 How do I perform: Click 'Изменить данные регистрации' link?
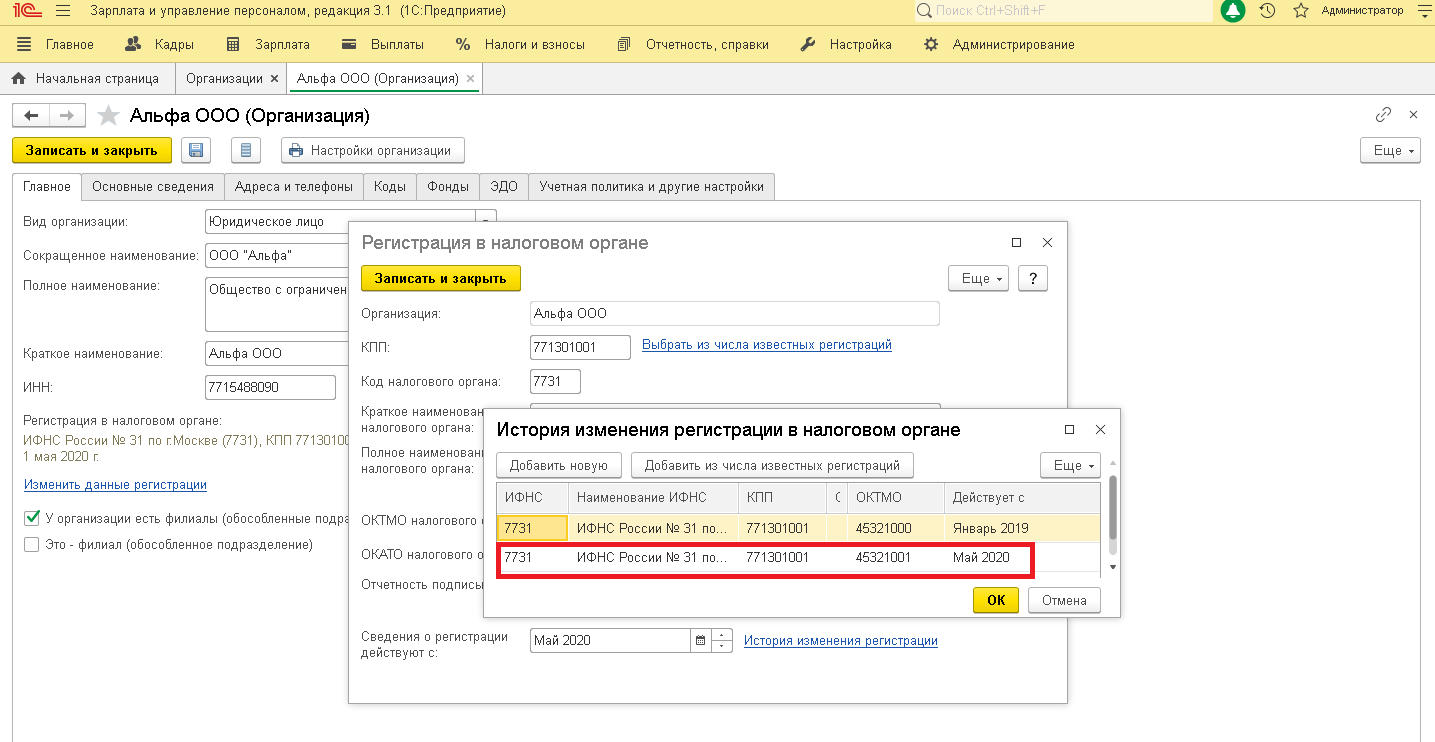115,485
